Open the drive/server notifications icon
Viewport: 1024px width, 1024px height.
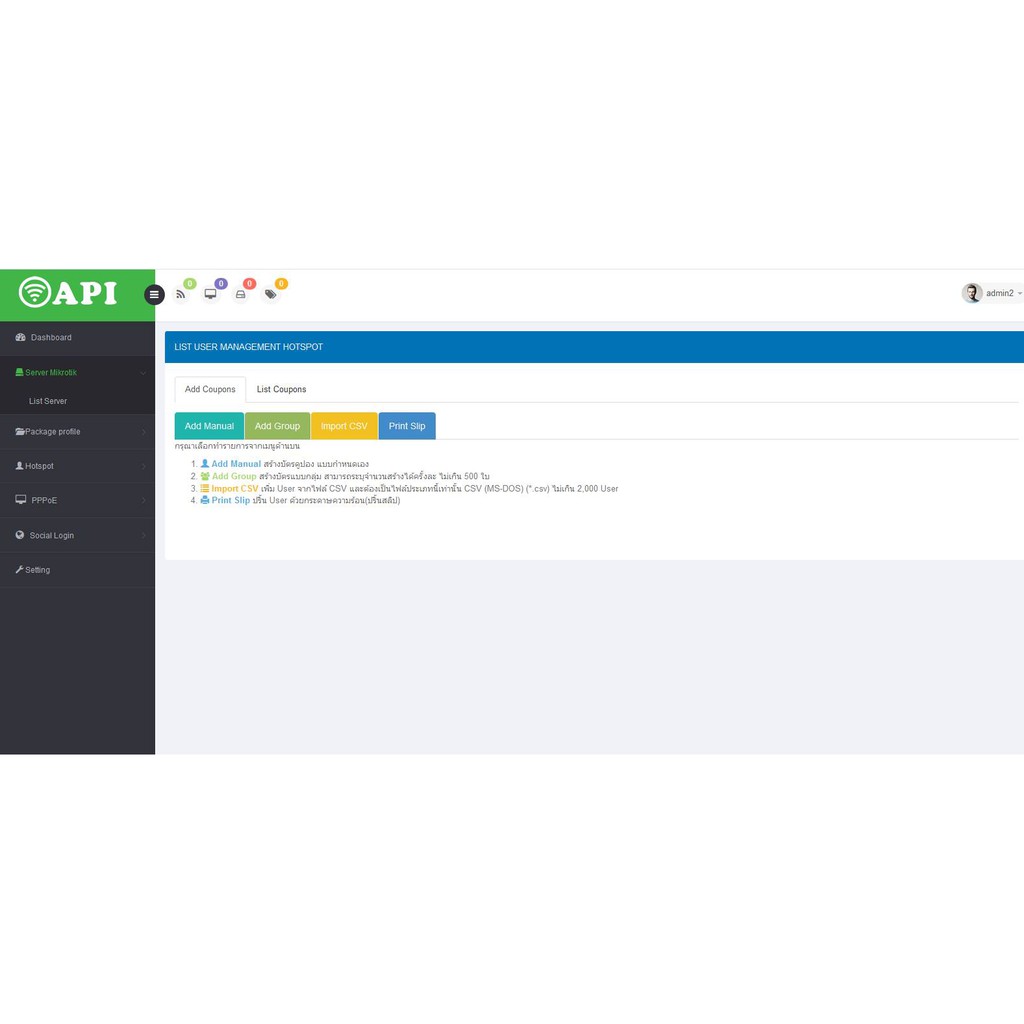(240, 294)
